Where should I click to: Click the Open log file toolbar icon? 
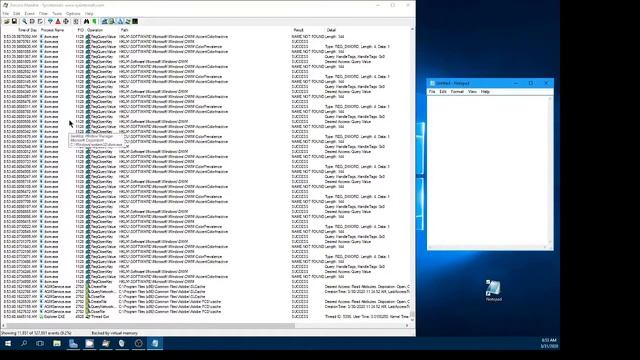7,21
